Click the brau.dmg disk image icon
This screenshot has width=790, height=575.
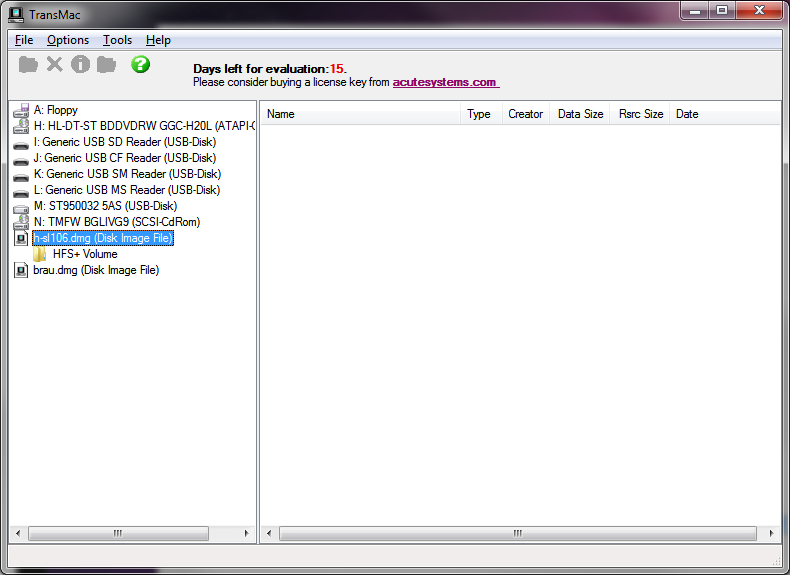coord(21,270)
